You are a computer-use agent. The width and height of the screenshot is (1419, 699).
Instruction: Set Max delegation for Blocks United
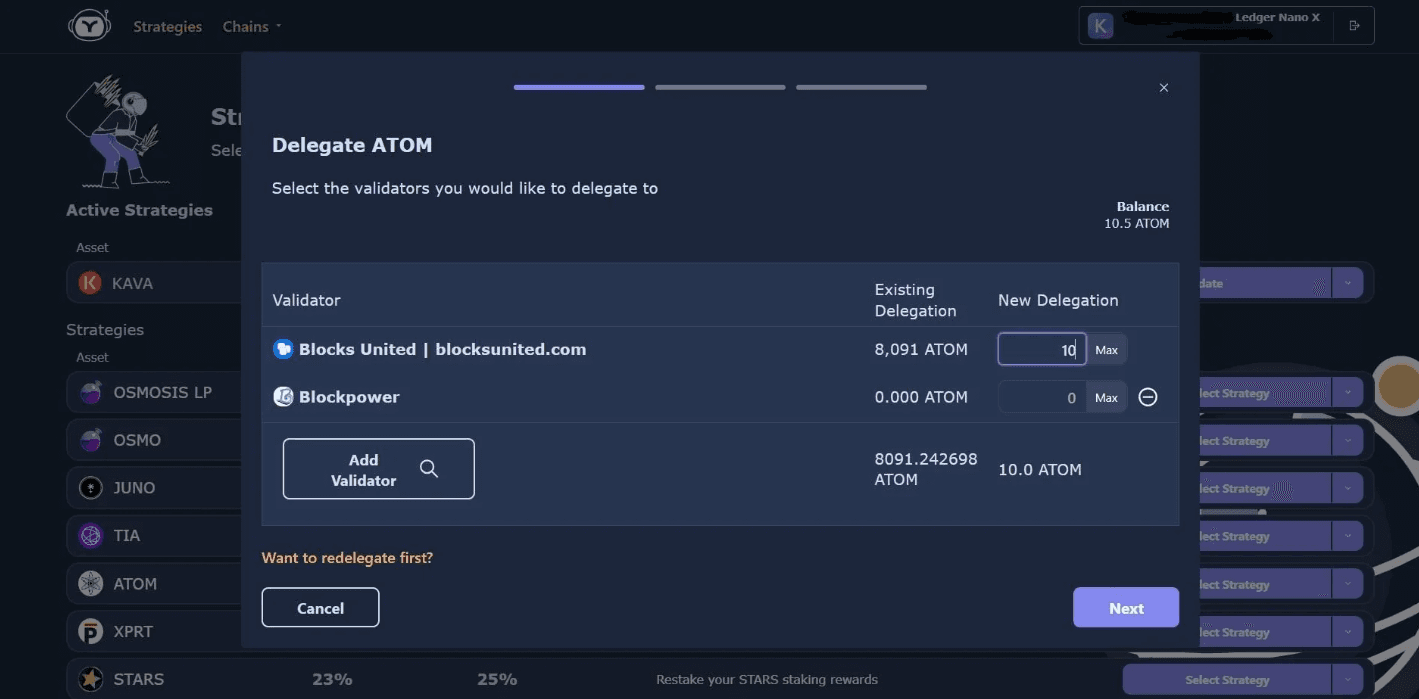(1106, 350)
